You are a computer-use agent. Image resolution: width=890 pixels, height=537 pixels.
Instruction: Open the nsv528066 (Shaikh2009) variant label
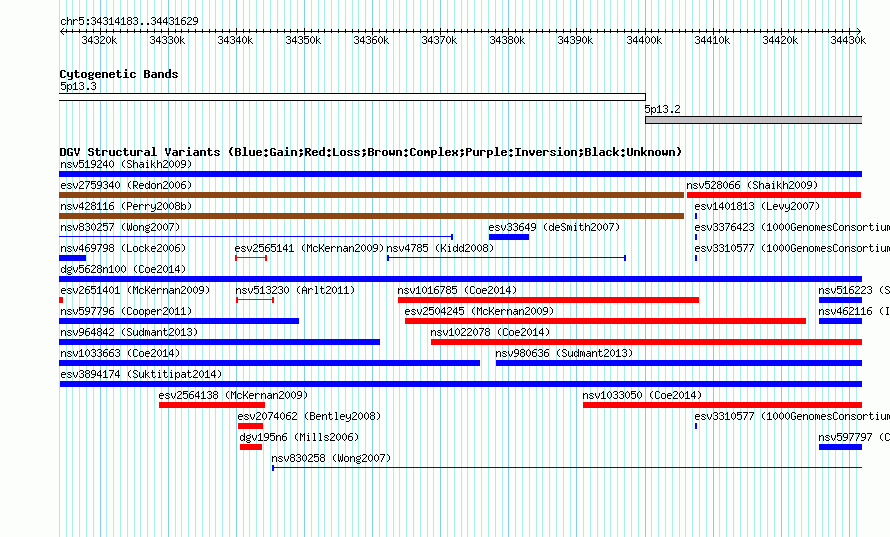click(x=752, y=185)
